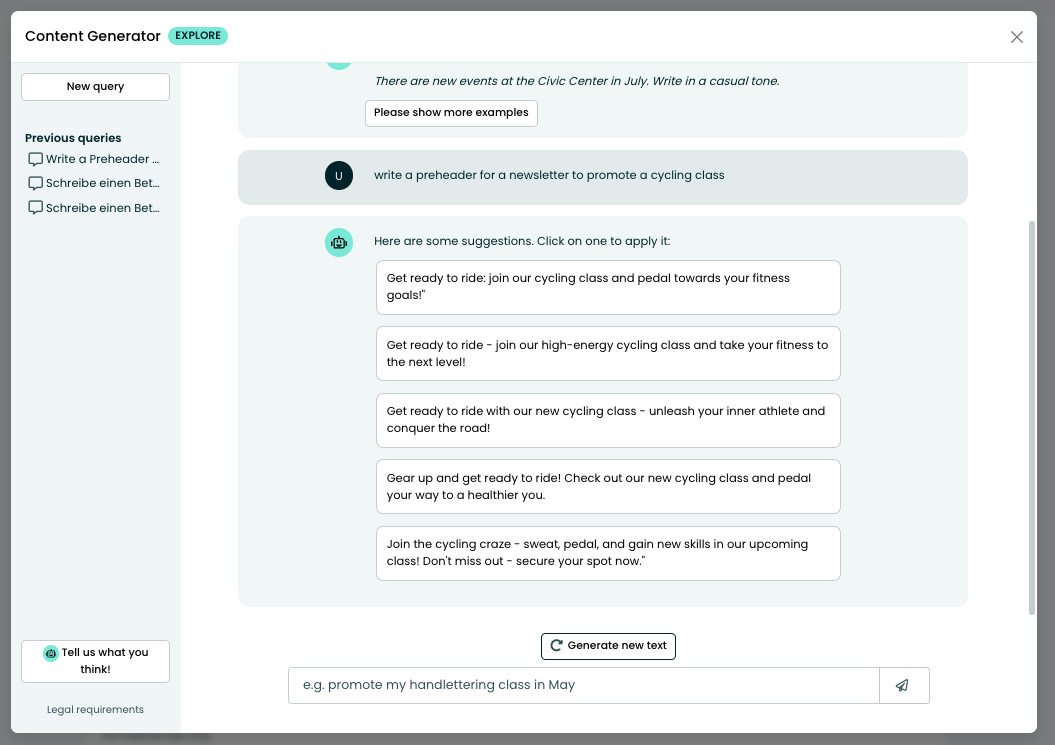1055x745 pixels.
Task: Click chat bubble icon for 'Write a Preheader' query
Action: 36,159
